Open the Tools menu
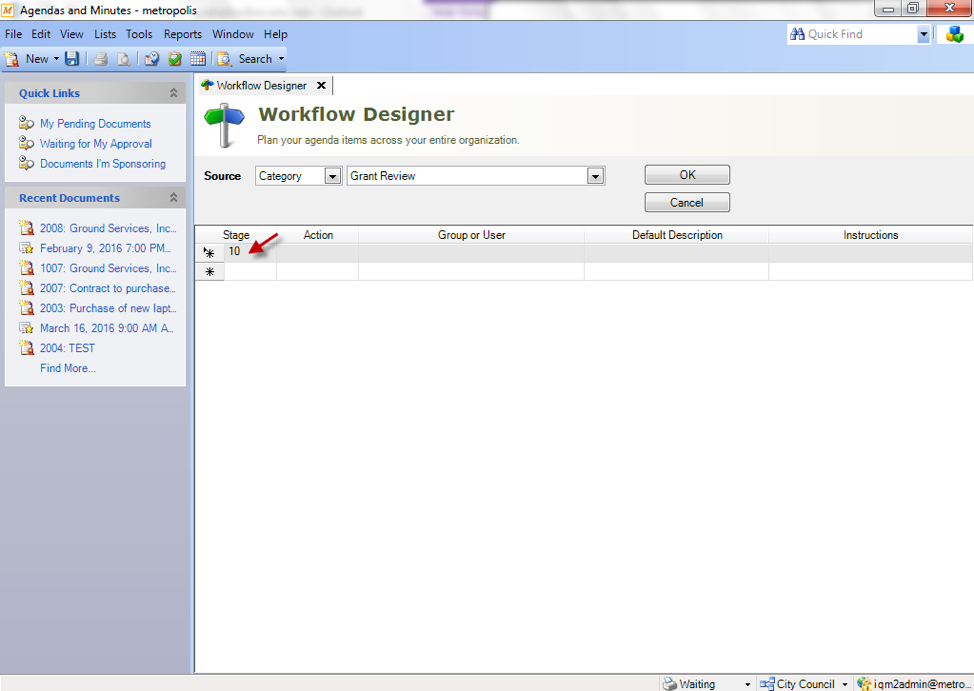 (139, 34)
